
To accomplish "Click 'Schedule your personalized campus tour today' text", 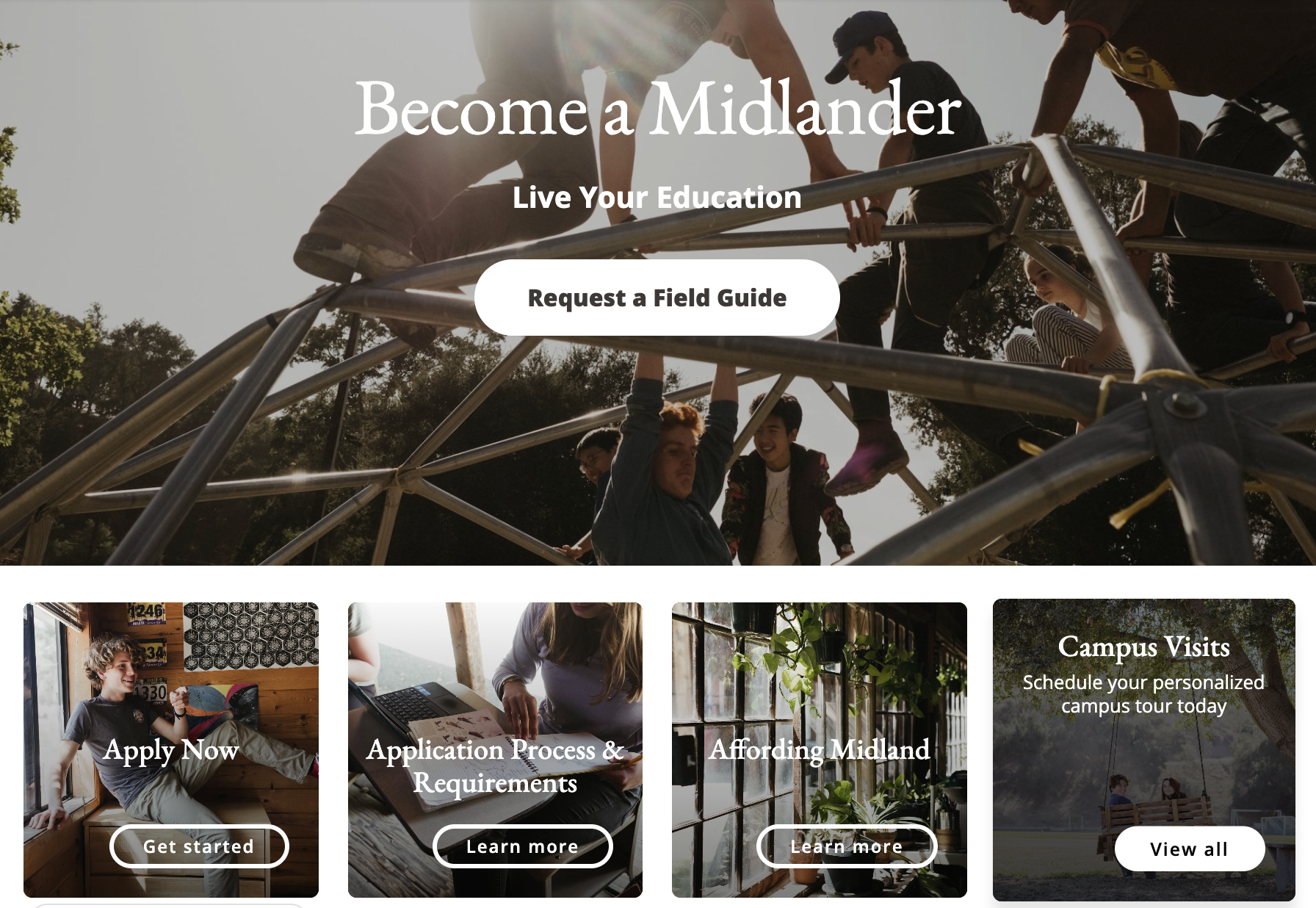I will tap(1143, 694).
